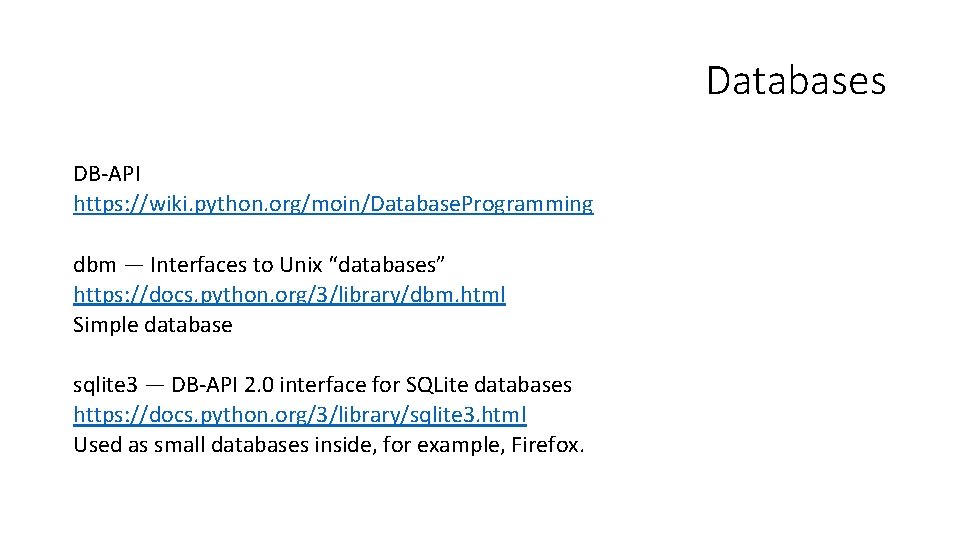Click the 'Simple database' text line
The height and width of the screenshot is (540, 960).
pos(152,325)
